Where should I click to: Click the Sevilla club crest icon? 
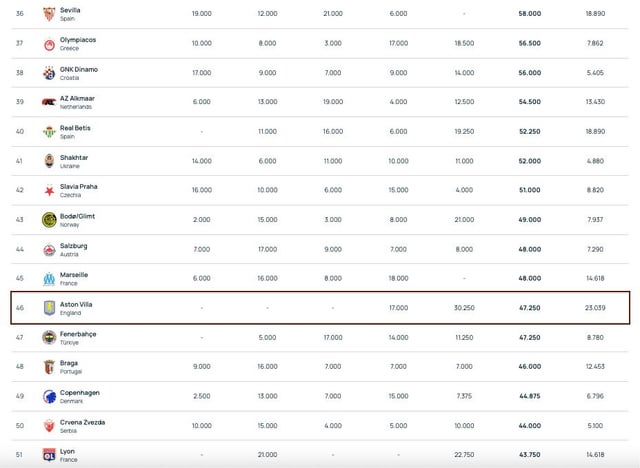(x=48, y=13)
